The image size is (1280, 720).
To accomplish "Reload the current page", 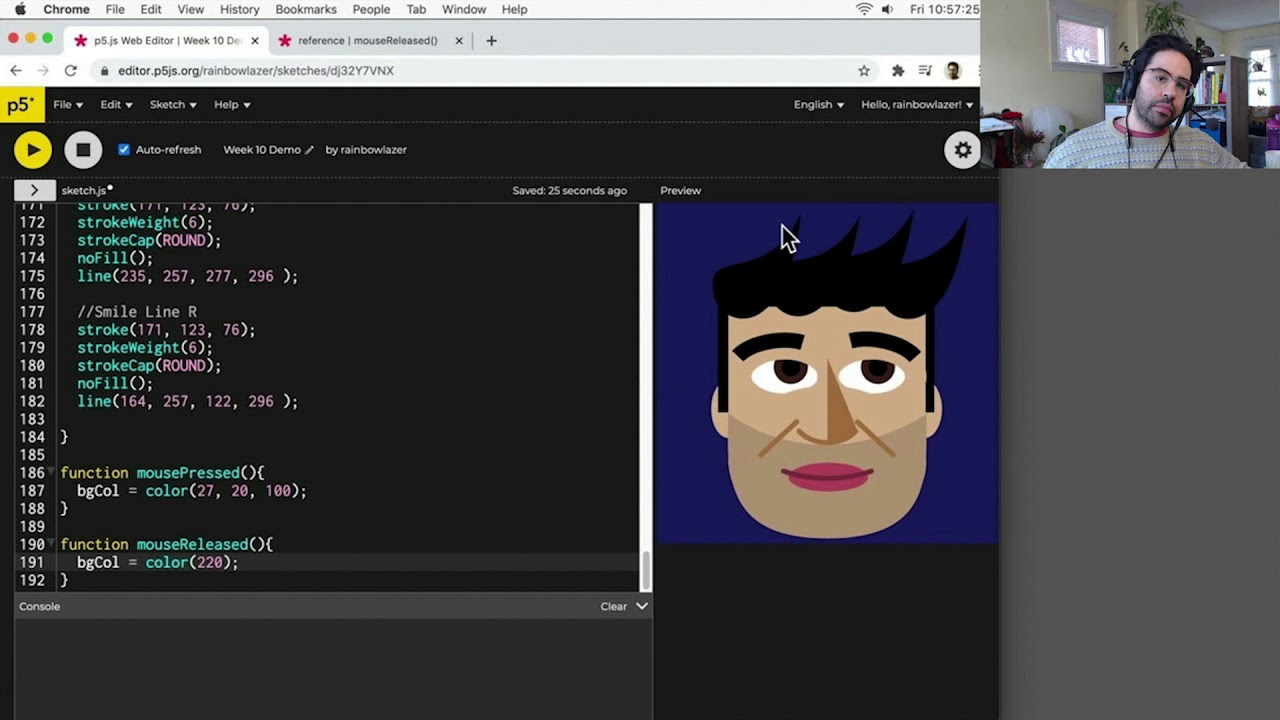I will coord(70,70).
